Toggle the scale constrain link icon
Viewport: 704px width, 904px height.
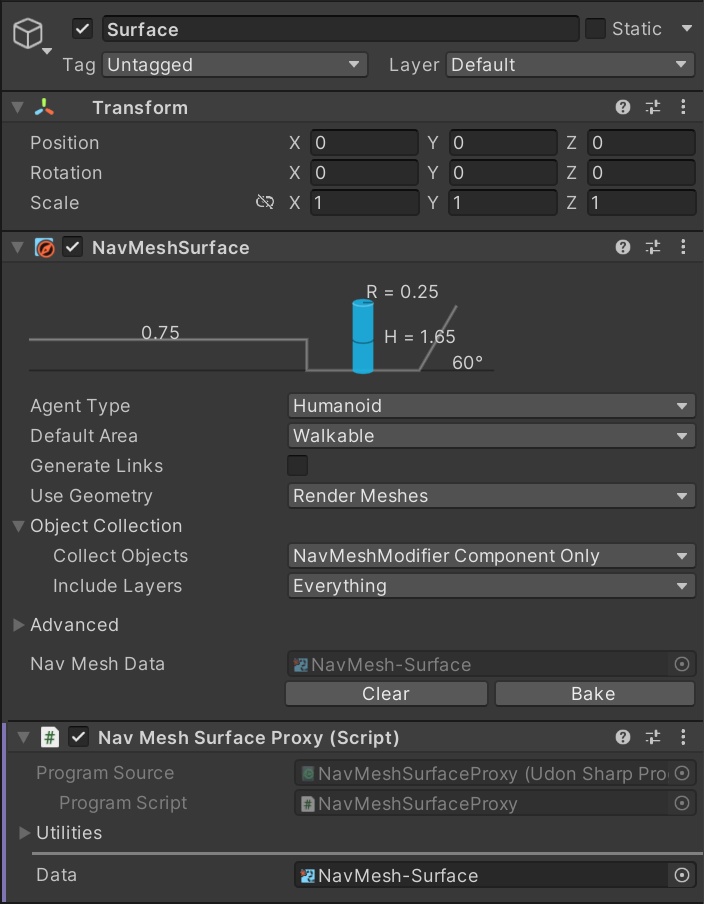pos(264,203)
